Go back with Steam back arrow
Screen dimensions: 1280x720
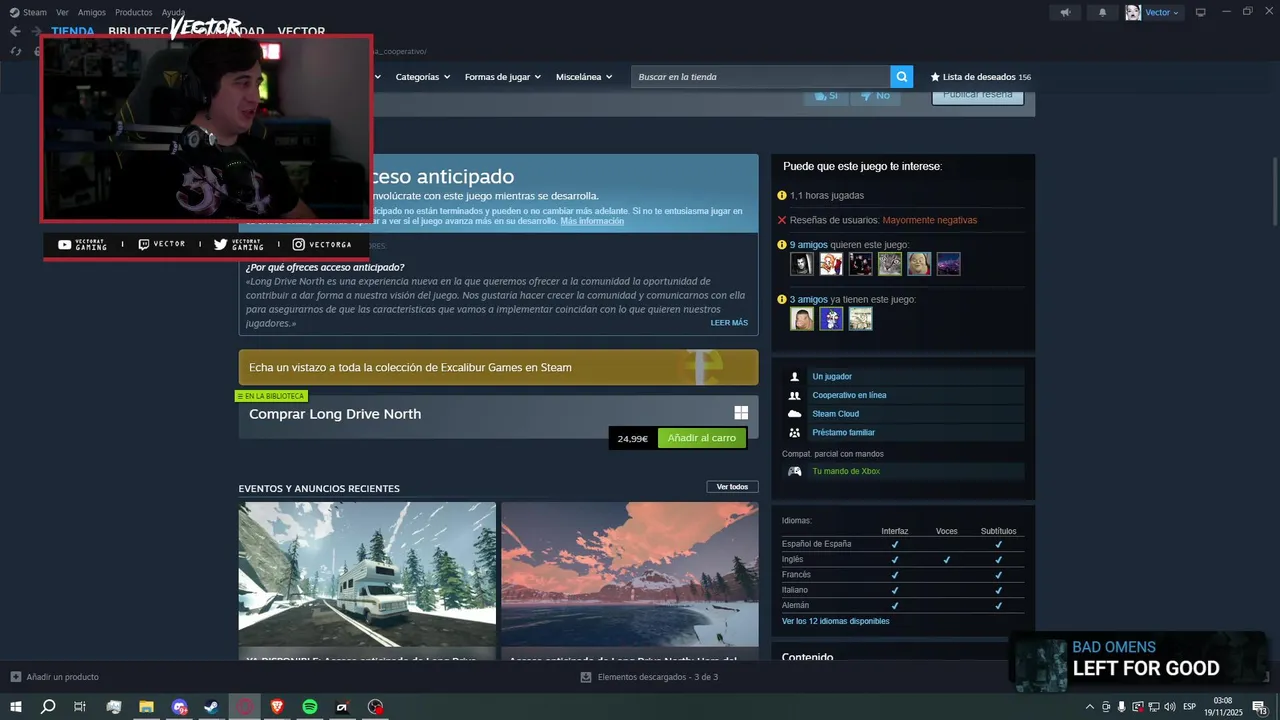tap(15, 31)
